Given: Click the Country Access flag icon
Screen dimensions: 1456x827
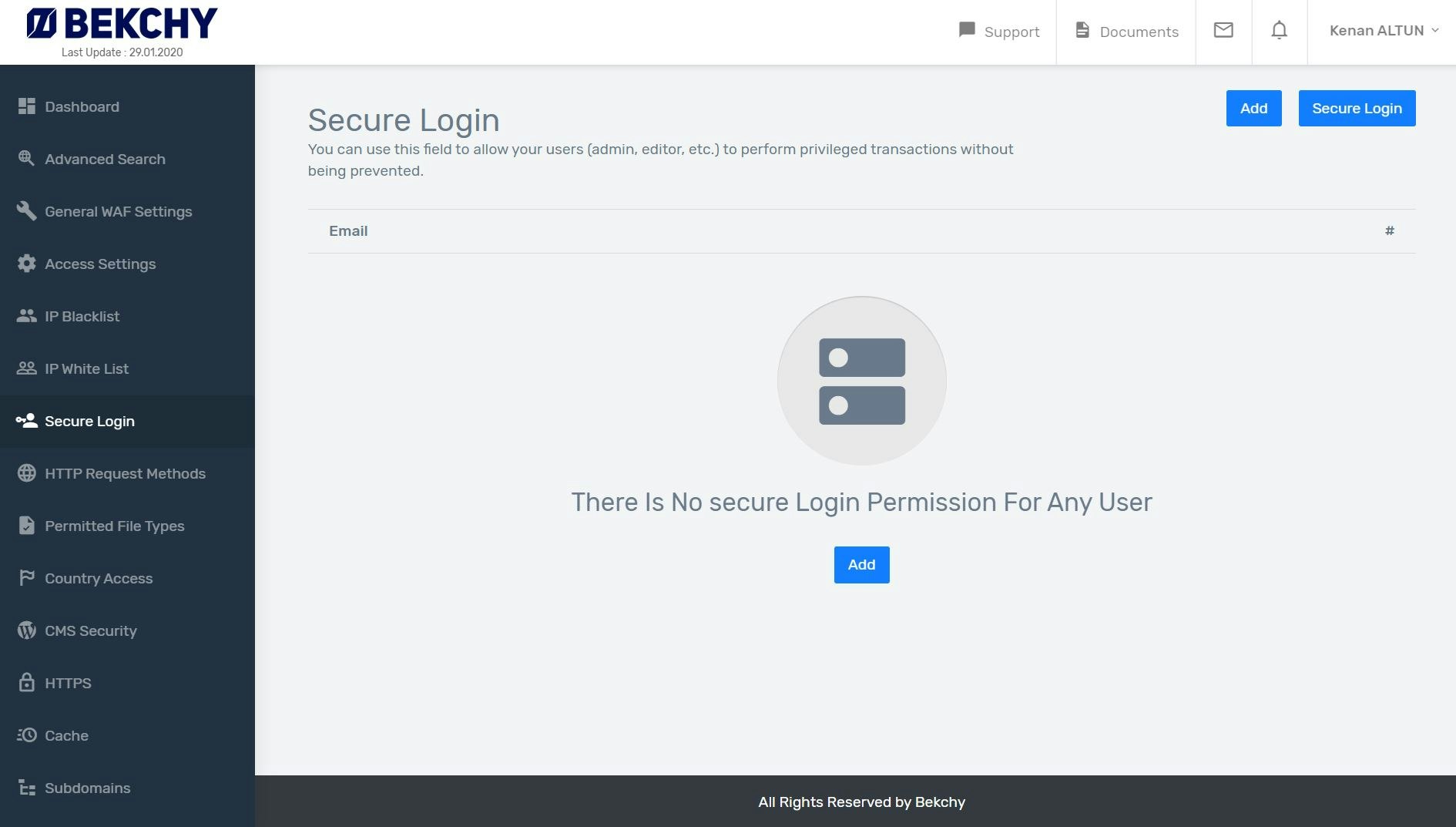Looking at the screenshot, I should 27,578.
